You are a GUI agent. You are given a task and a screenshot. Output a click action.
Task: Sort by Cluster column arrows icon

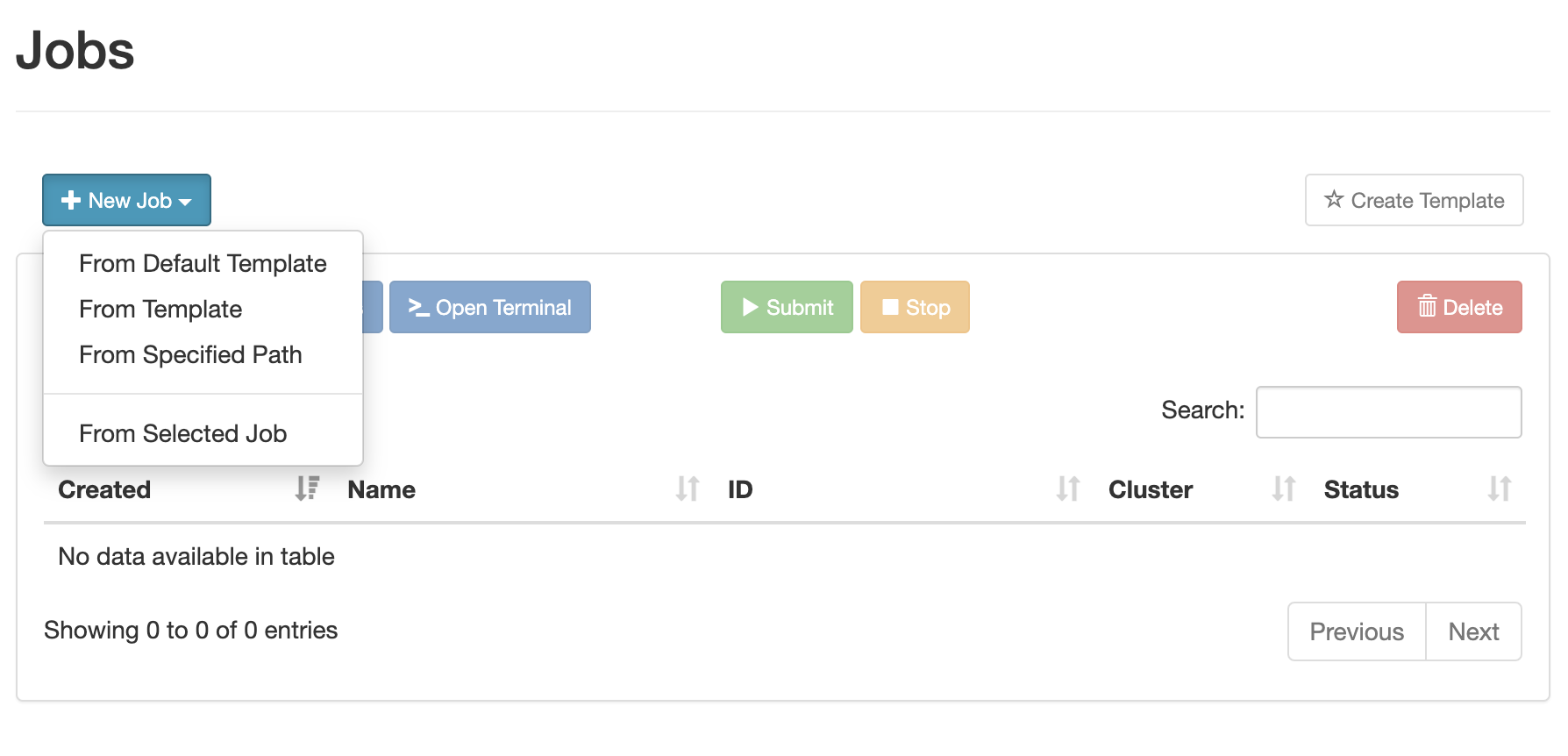pos(1284,489)
